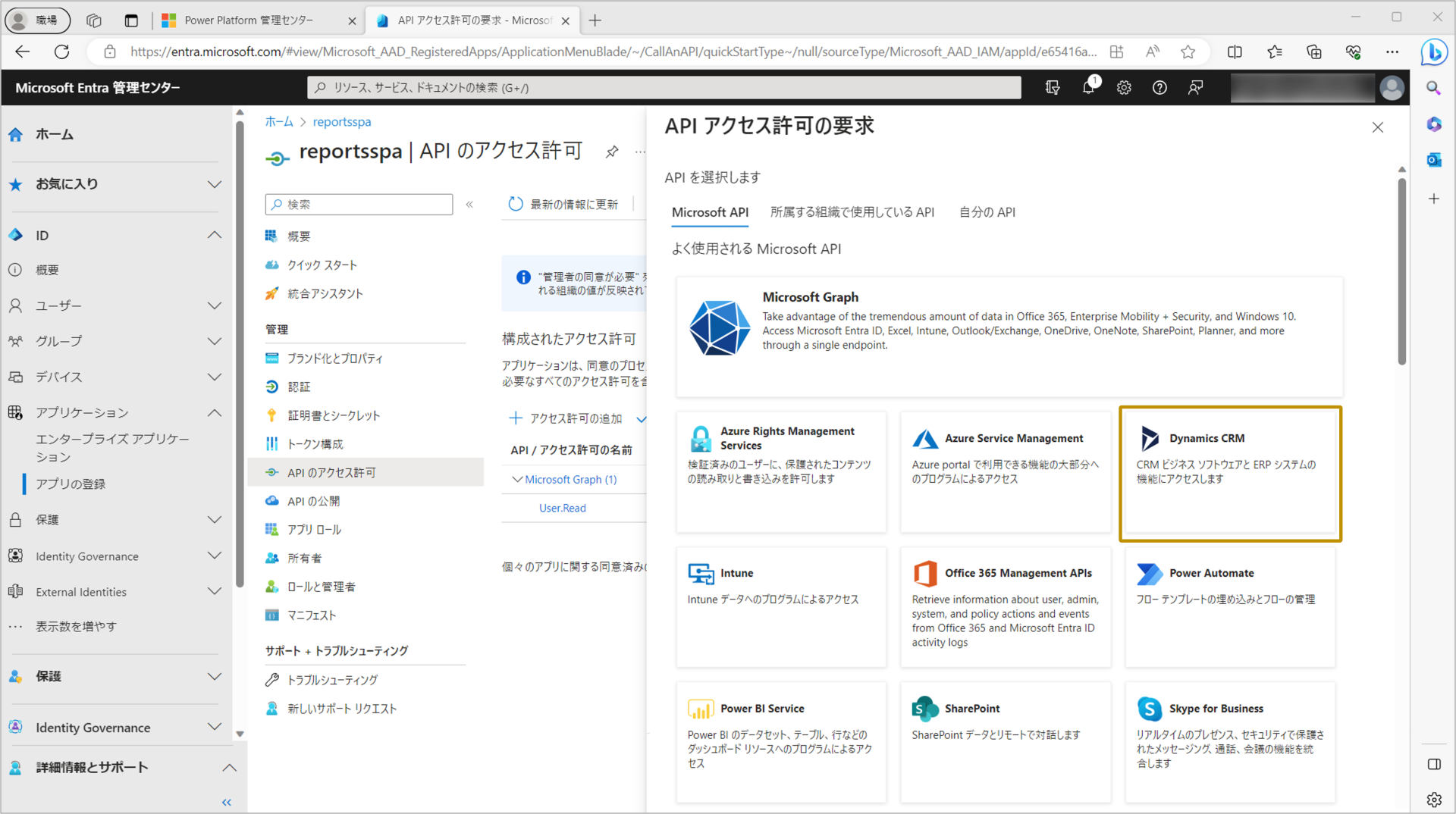
Task: Go back in browser history
Action: click(23, 52)
